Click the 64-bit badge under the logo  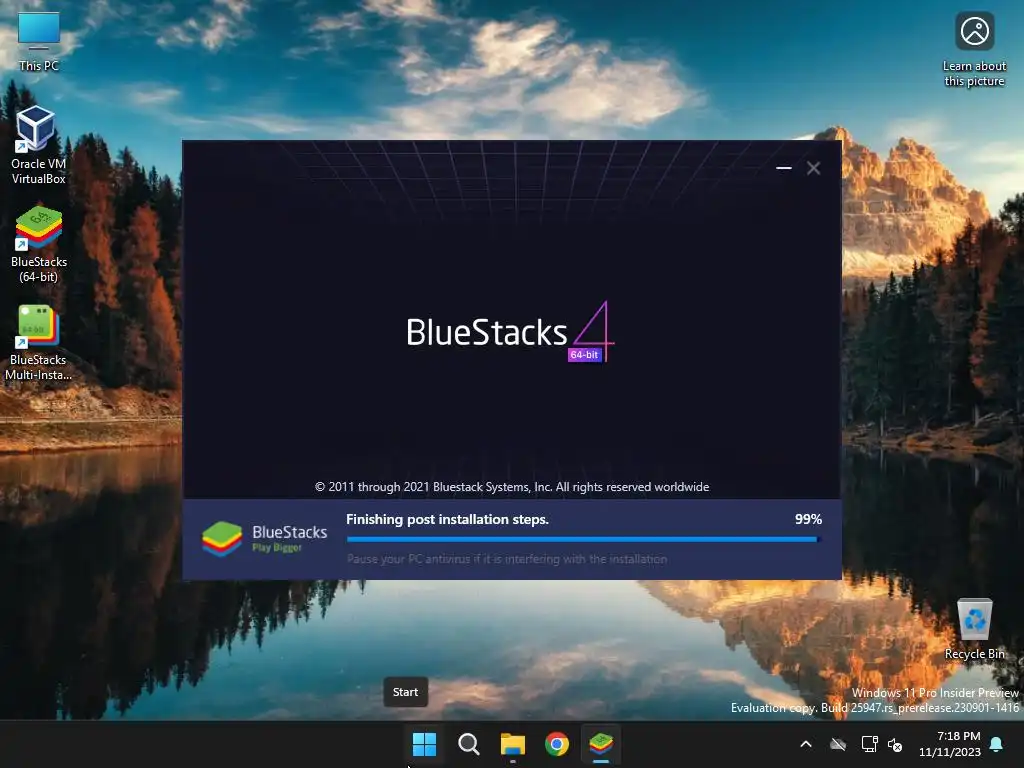click(584, 355)
